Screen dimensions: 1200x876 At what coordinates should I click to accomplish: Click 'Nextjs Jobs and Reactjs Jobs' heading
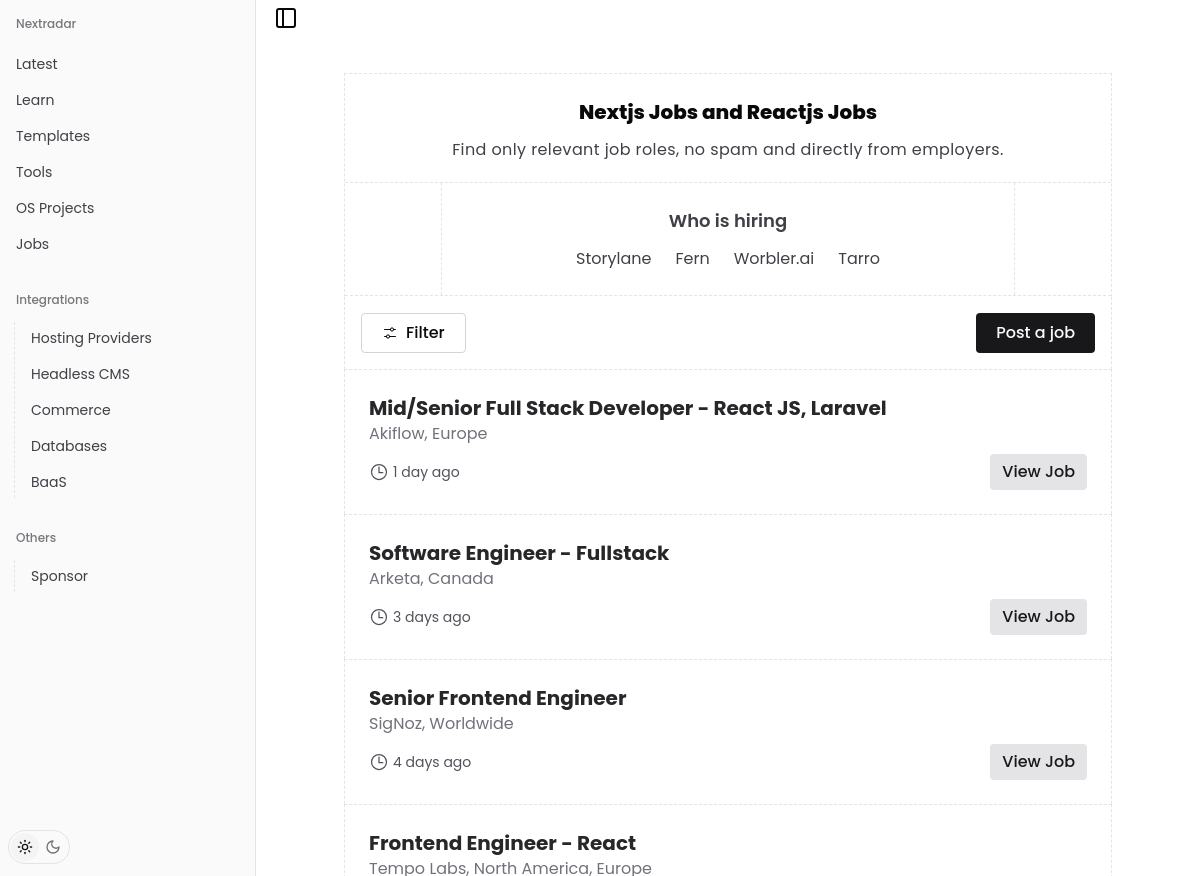point(728,112)
